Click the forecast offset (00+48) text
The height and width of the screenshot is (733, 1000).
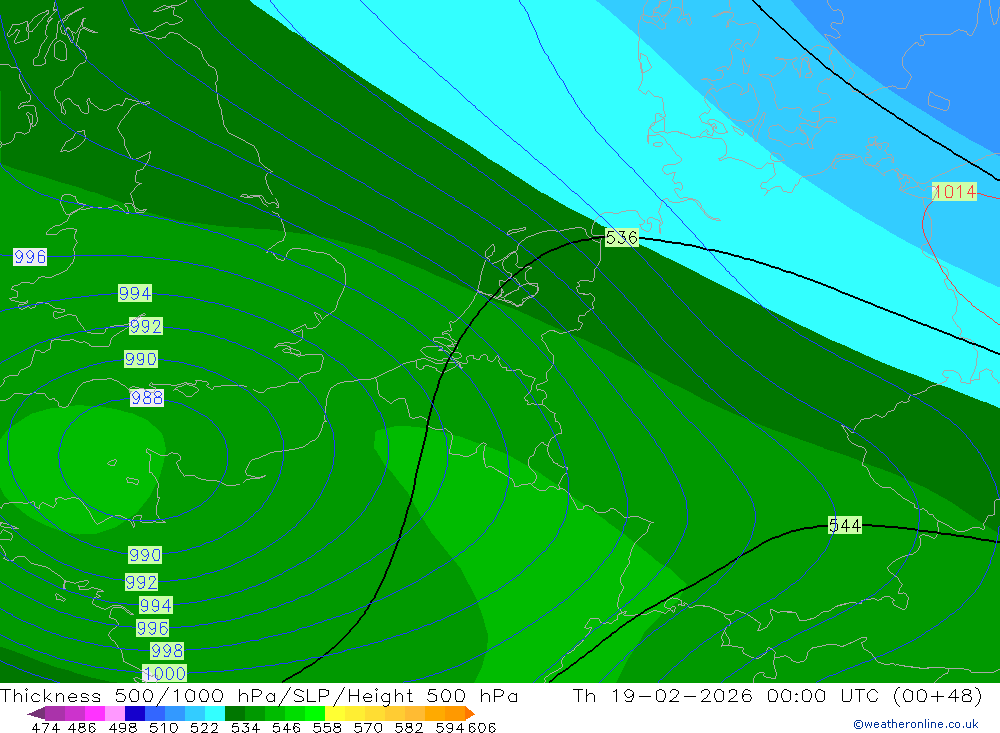[x=938, y=695]
